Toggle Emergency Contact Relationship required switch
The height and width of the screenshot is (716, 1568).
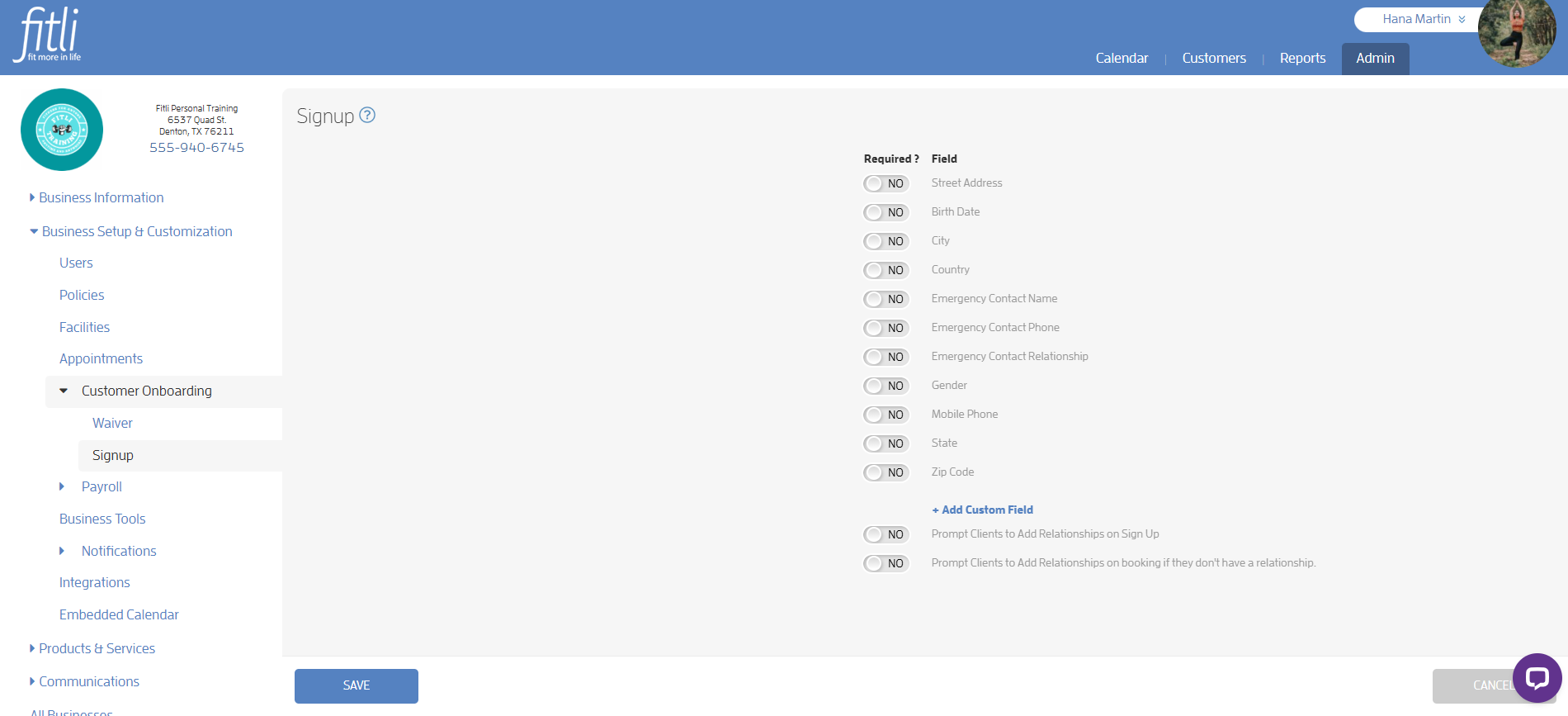coord(886,357)
